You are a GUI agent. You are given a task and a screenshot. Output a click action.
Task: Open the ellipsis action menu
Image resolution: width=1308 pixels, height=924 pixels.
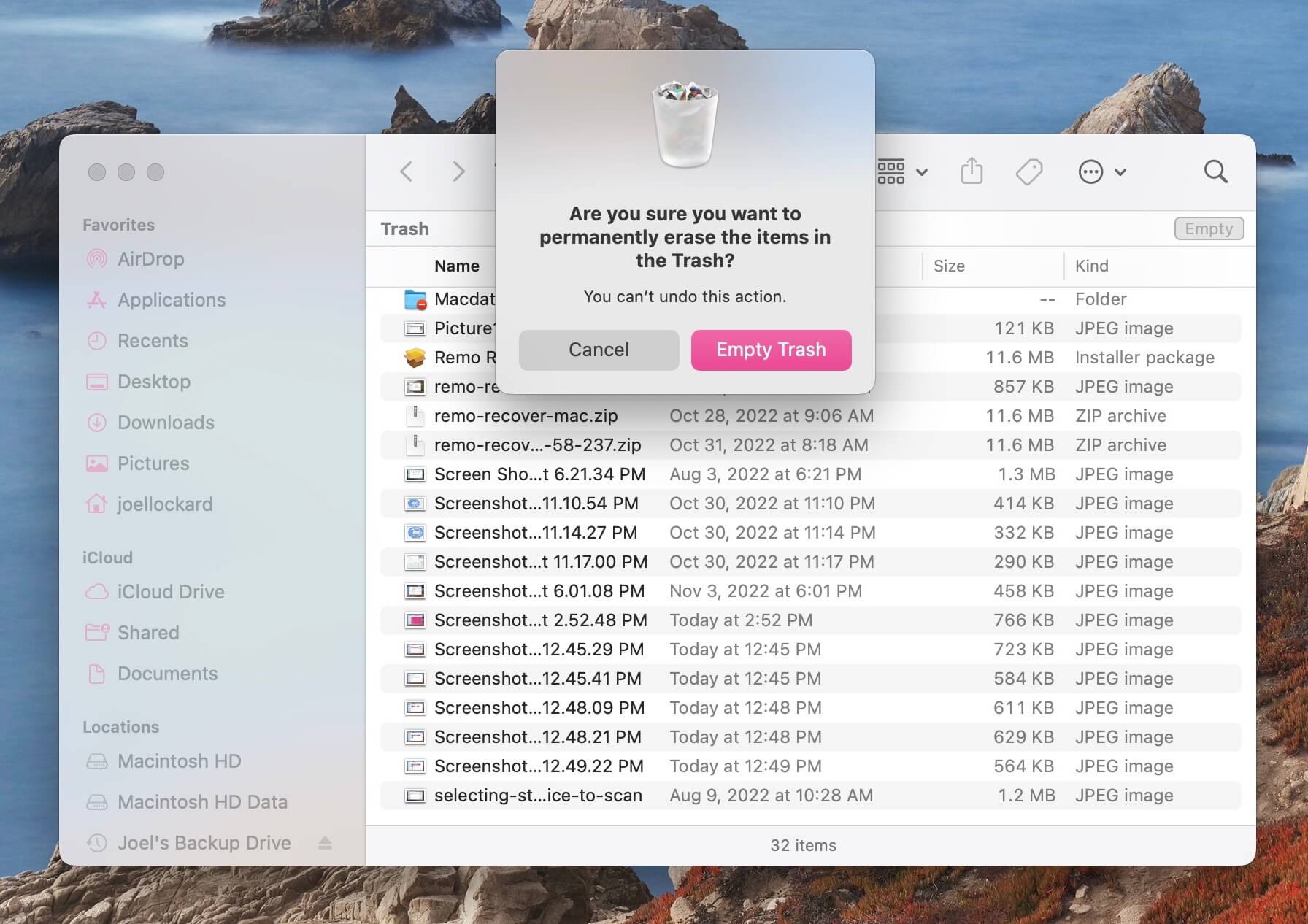coord(1102,172)
